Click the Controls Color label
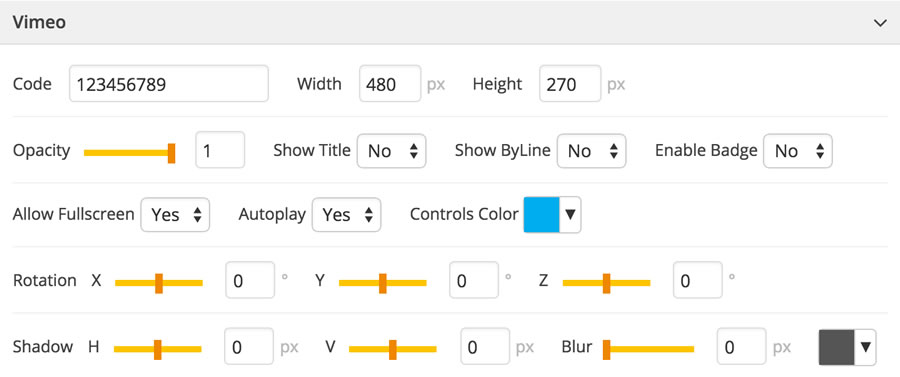This screenshot has width=900, height=377. coord(464,215)
